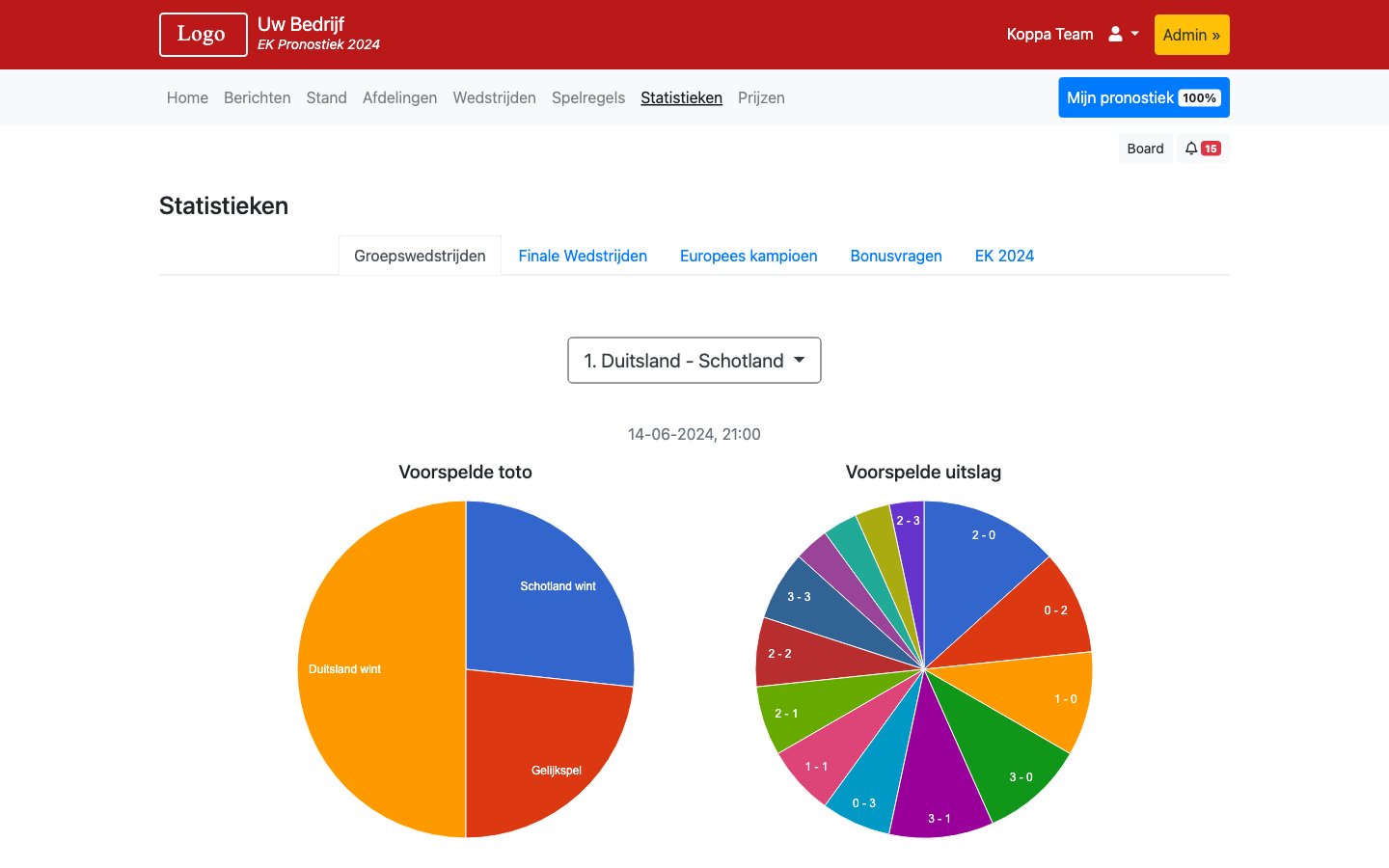1389x868 pixels.
Task: Click the 100% badge on Mijn pronostiek
Action: [1199, 97]
